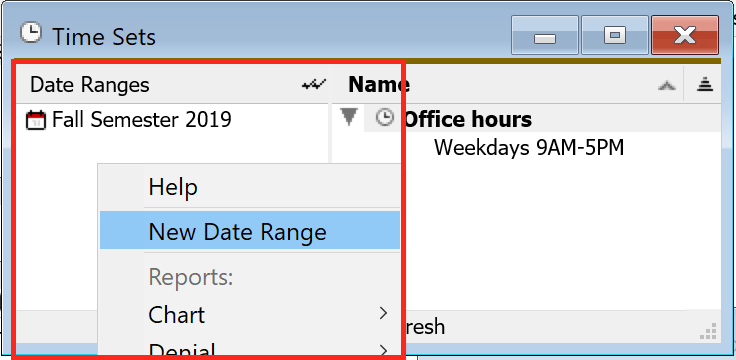Select the Weekdays 9AM-5PM entry
The image size is (736, 360).
pyautogui.click(x=529, y=148)
